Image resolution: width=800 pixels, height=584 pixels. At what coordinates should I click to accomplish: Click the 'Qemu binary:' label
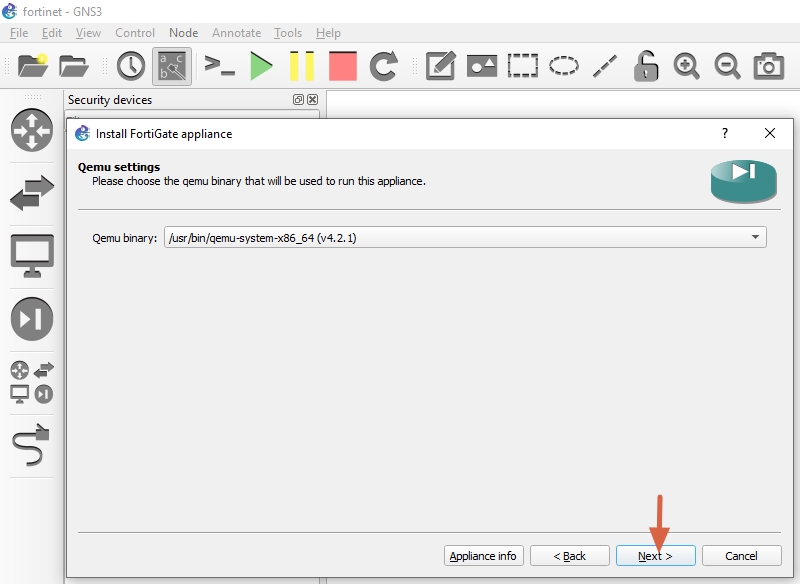coord(124,238)
